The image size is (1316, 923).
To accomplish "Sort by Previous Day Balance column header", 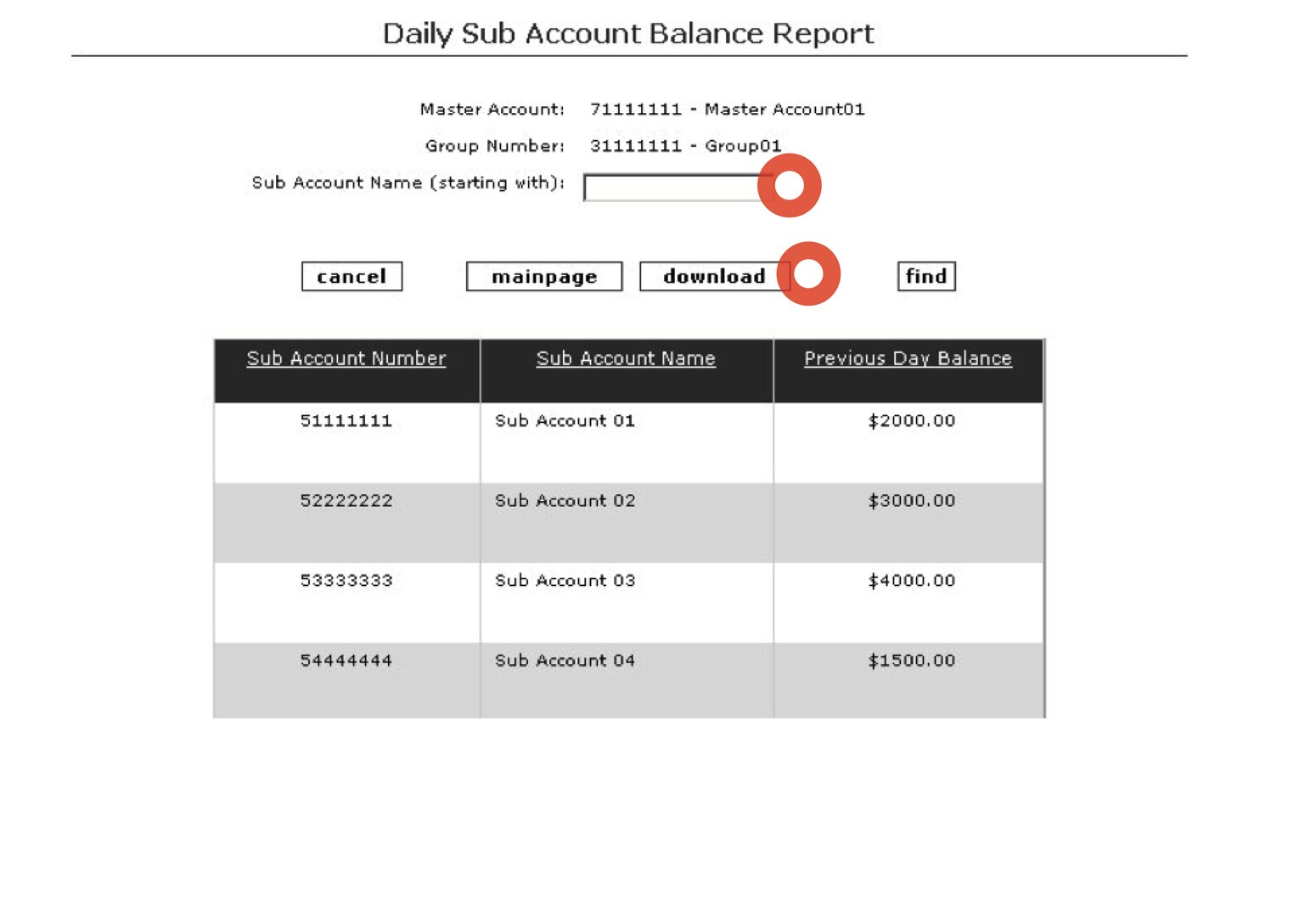I will (908, 358).
